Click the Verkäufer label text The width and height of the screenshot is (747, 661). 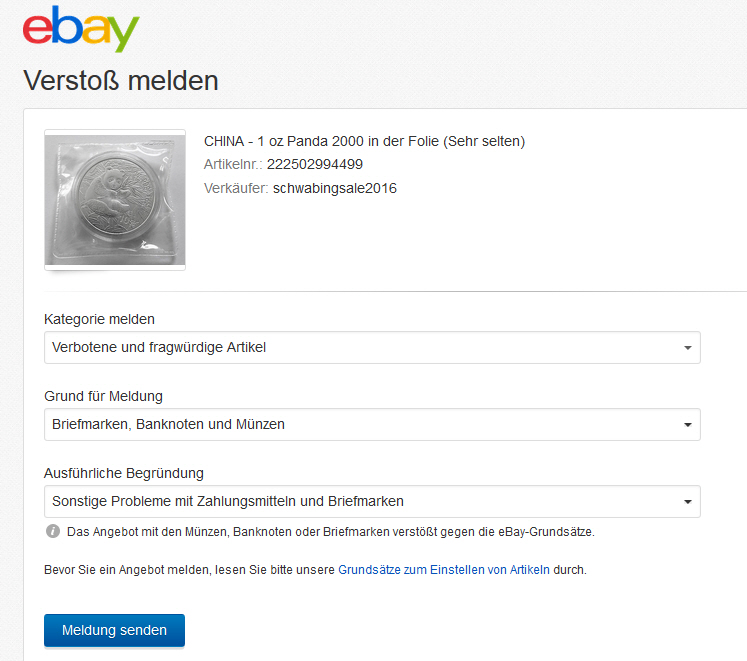[x=236, y=188]
